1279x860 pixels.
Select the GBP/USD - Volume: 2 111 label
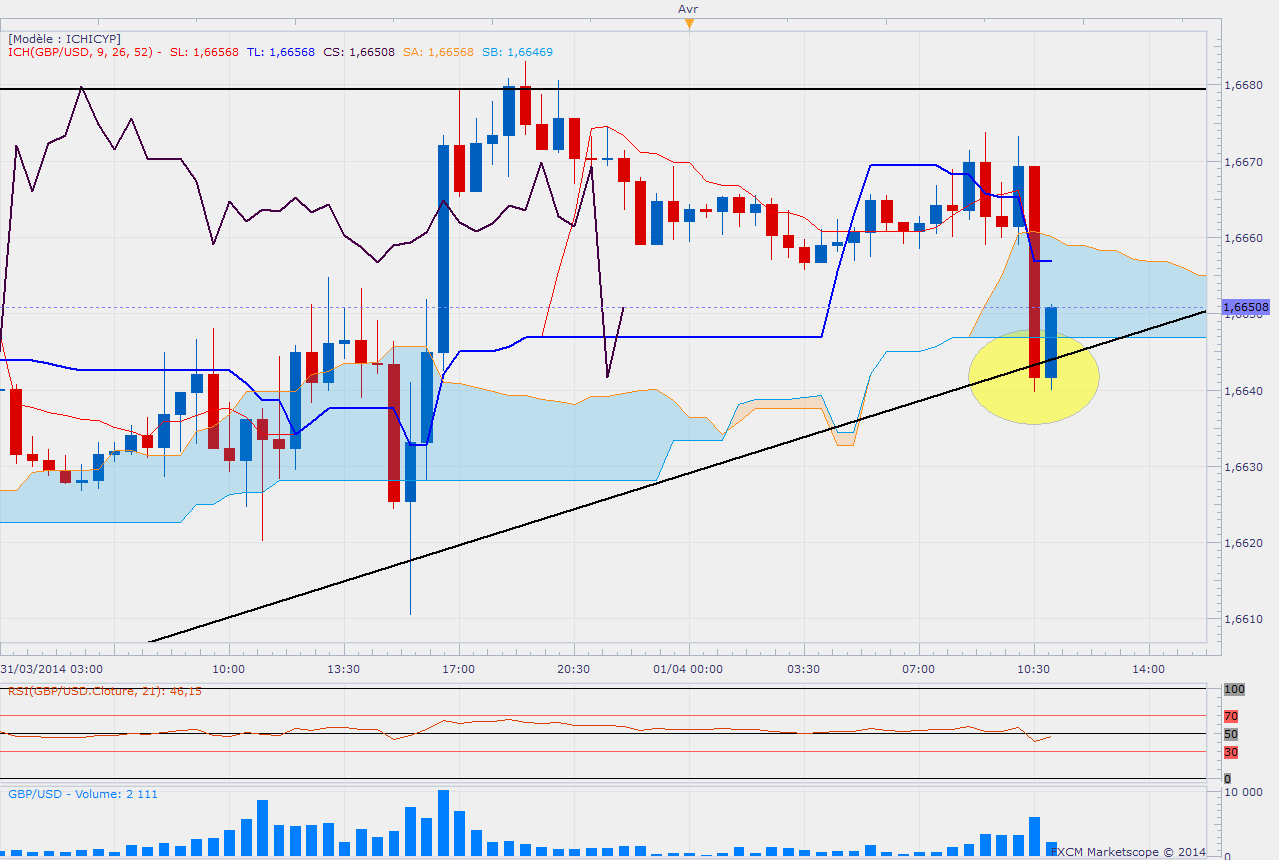(x=83, y=794)
